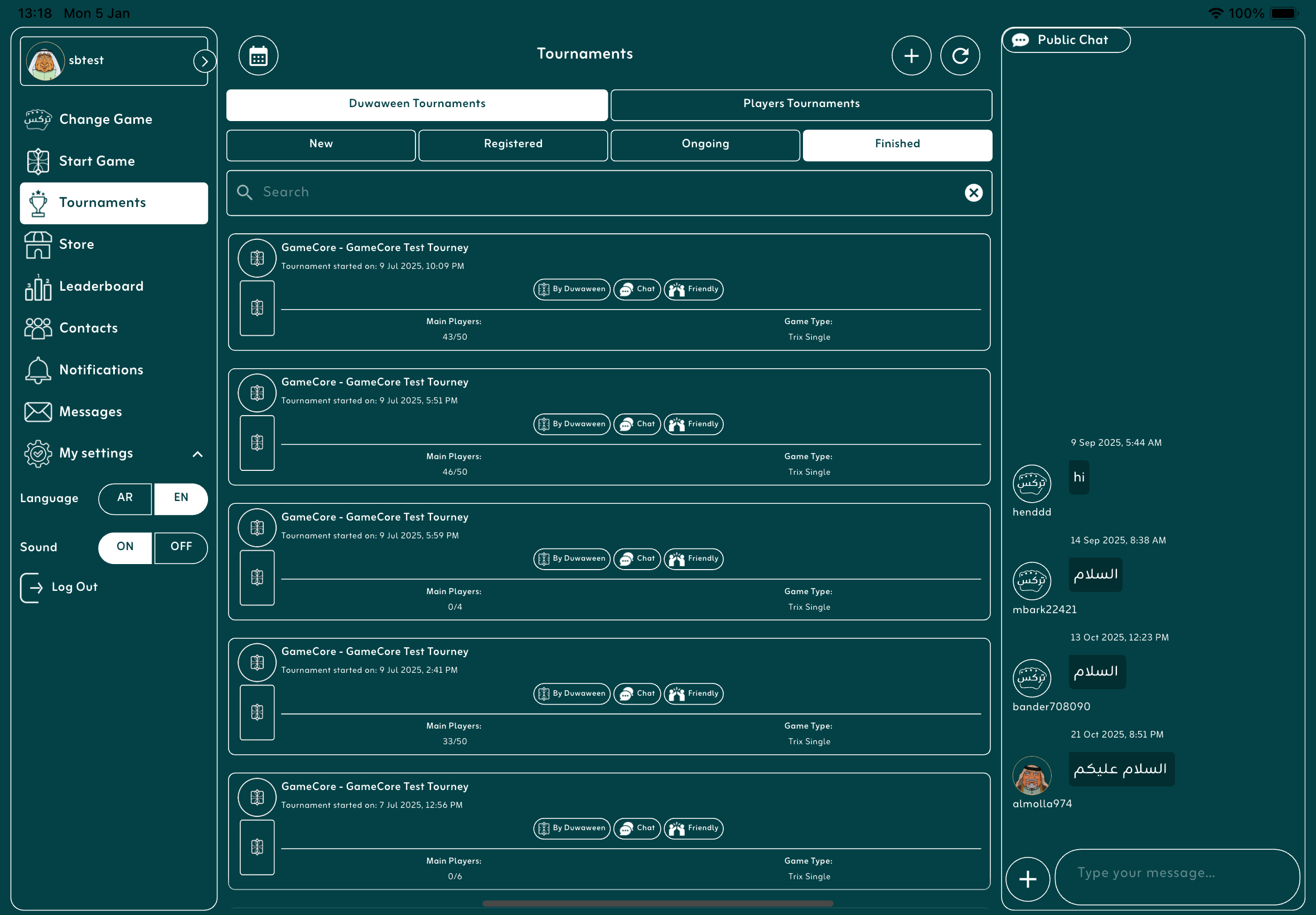Refresh the tournaments list
This screenshot has height=915, width=1316.
tap(960, 56)
